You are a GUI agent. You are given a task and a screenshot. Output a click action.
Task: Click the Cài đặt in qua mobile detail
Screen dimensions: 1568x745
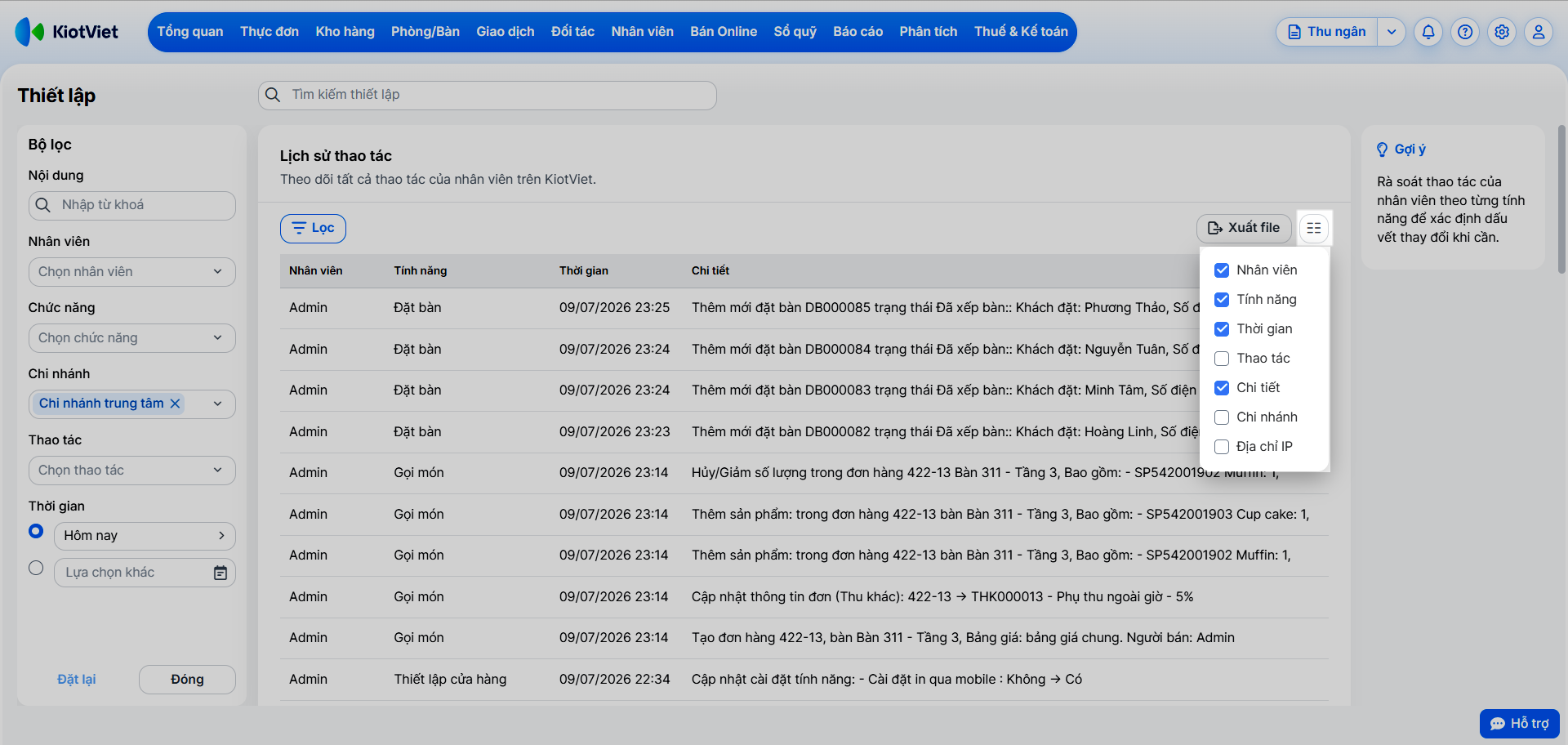point(887,680)
